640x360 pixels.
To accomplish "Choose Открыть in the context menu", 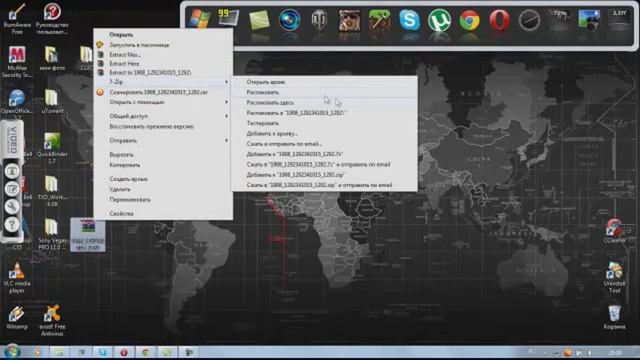I will 163,35.
